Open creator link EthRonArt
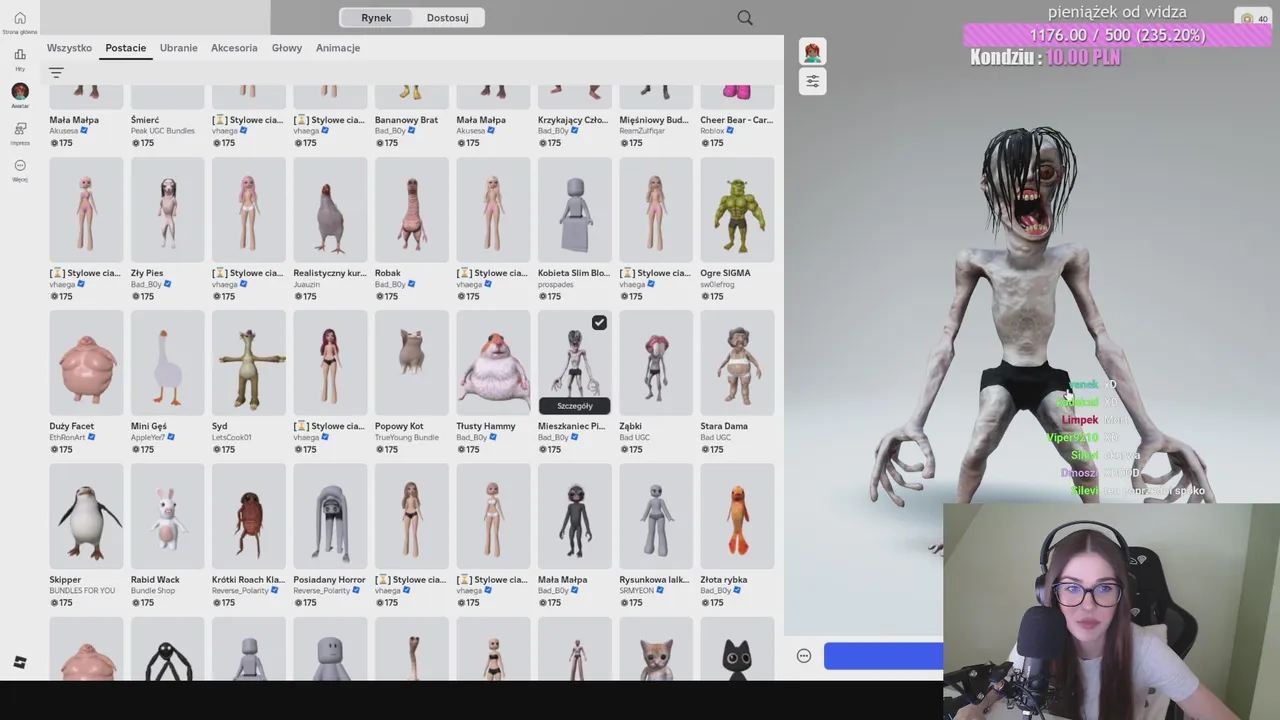The width and height of the screenshot is (1280, 720). pyautogui.click(x=68, y=437)
